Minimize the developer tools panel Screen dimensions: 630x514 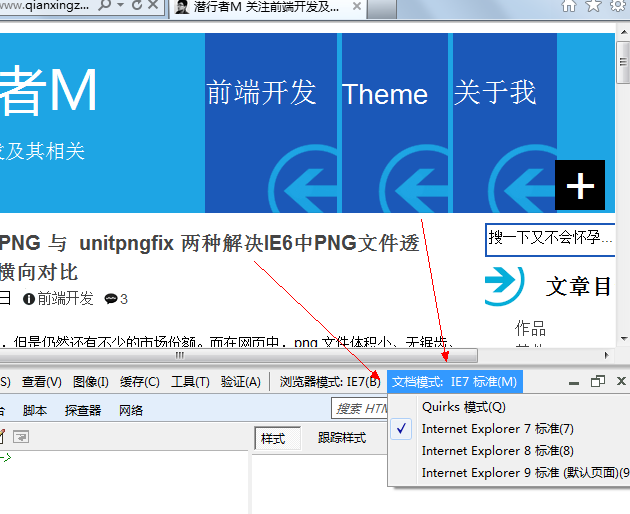[x=574, y=382]
